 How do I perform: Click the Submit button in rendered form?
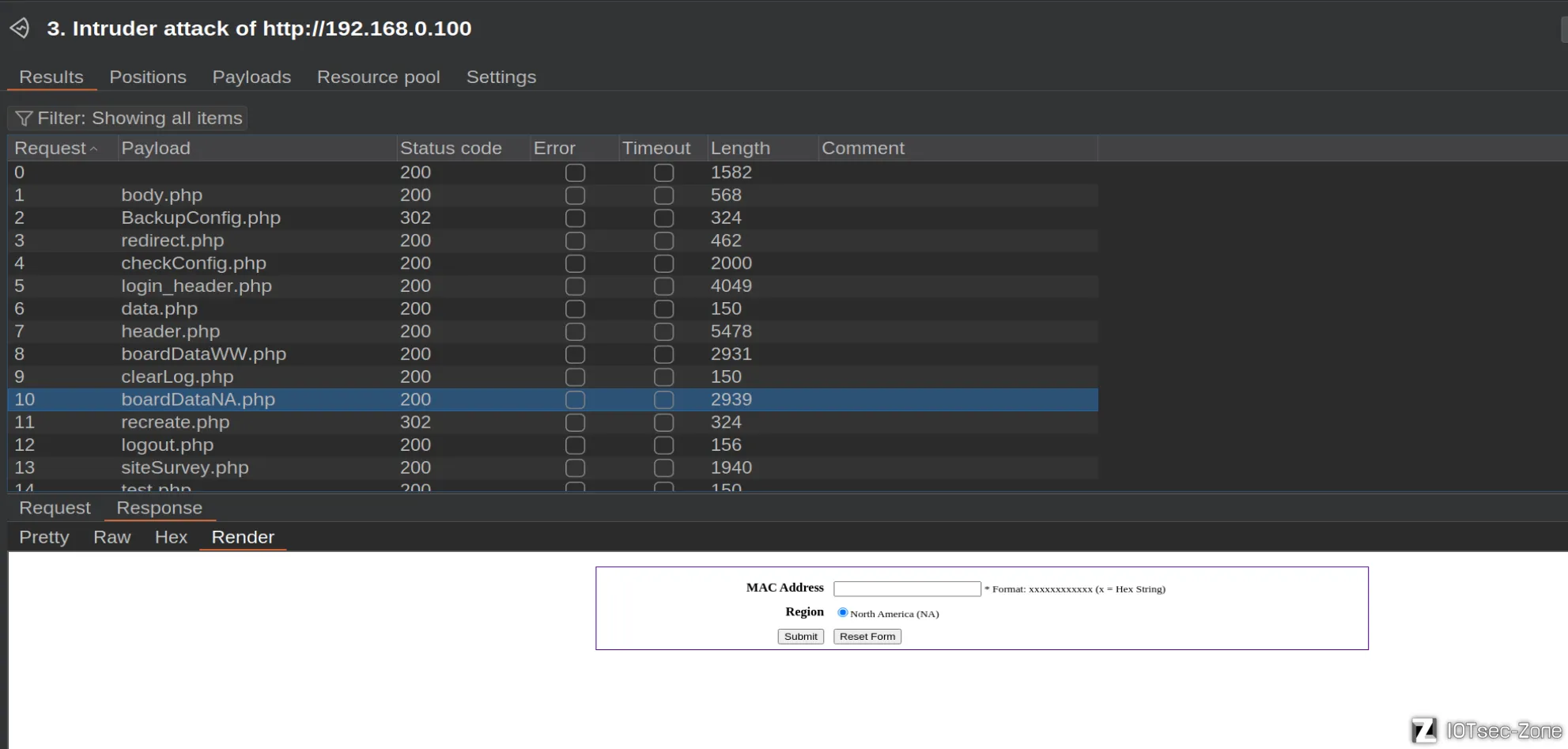click(801, 637)
